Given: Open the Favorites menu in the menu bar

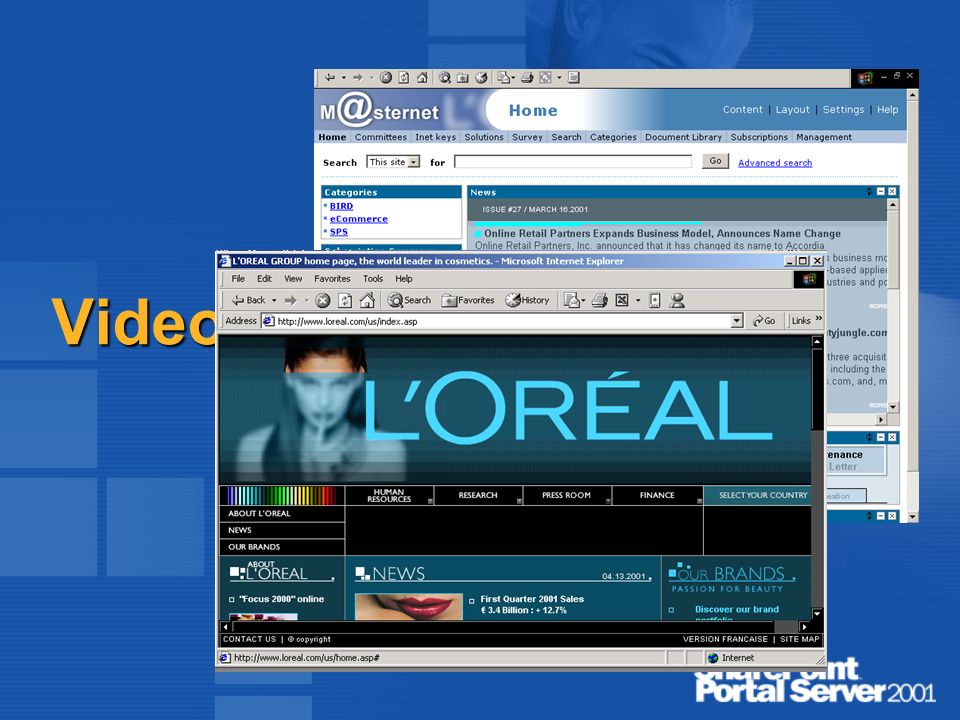Looking at the screenshot, I should click(x=332, y=279).
